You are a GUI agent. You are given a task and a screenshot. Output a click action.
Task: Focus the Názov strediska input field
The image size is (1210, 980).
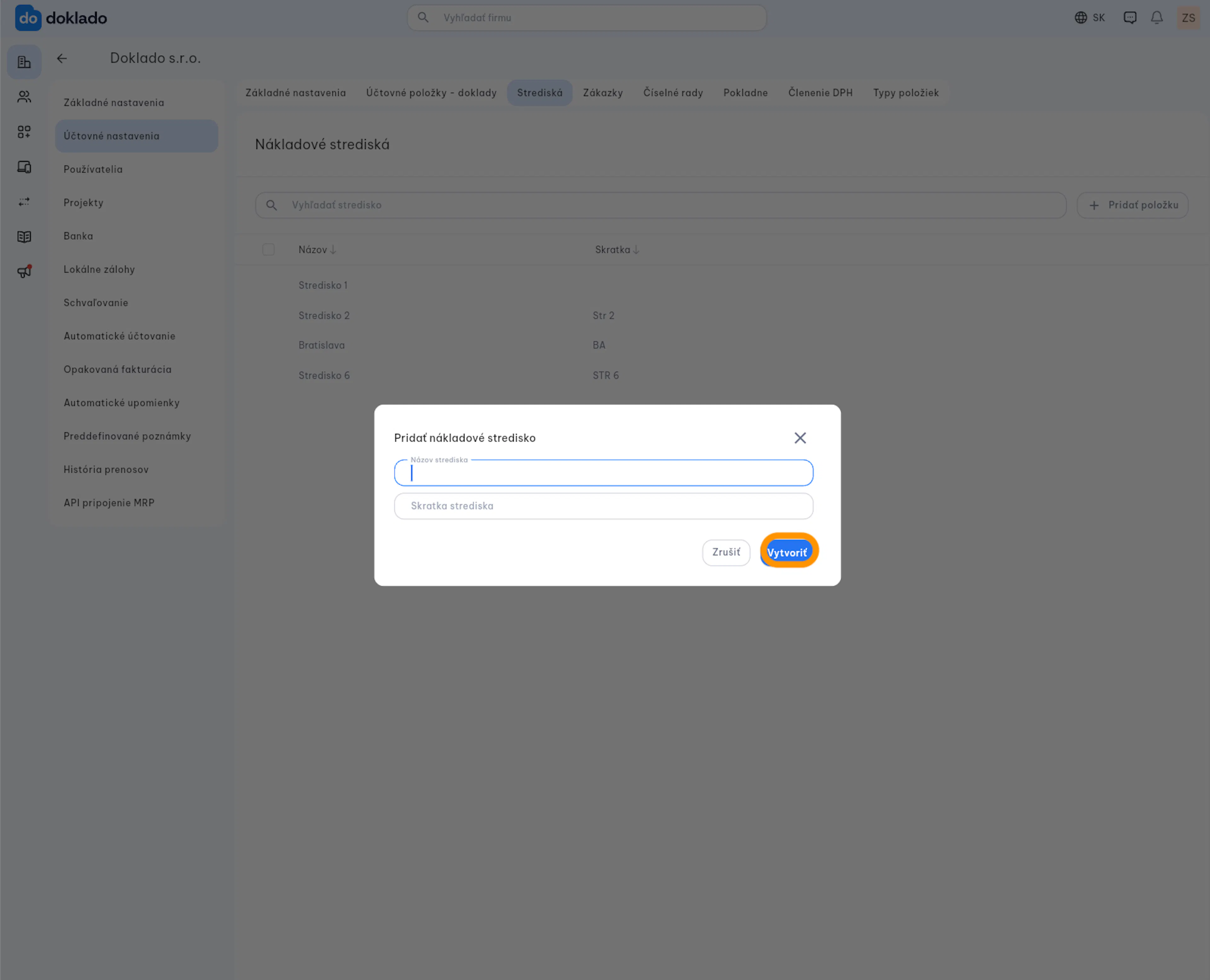pyautogui.click(x=604, y=473)
